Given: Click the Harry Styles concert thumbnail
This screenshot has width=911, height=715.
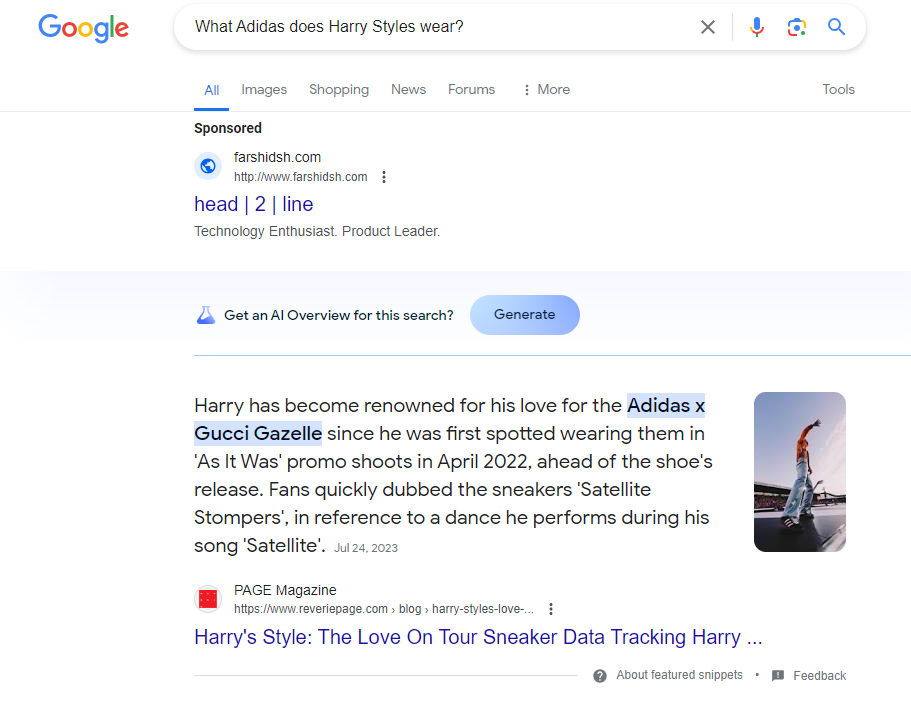Looking at the screenshot, I should coord(800,472).
